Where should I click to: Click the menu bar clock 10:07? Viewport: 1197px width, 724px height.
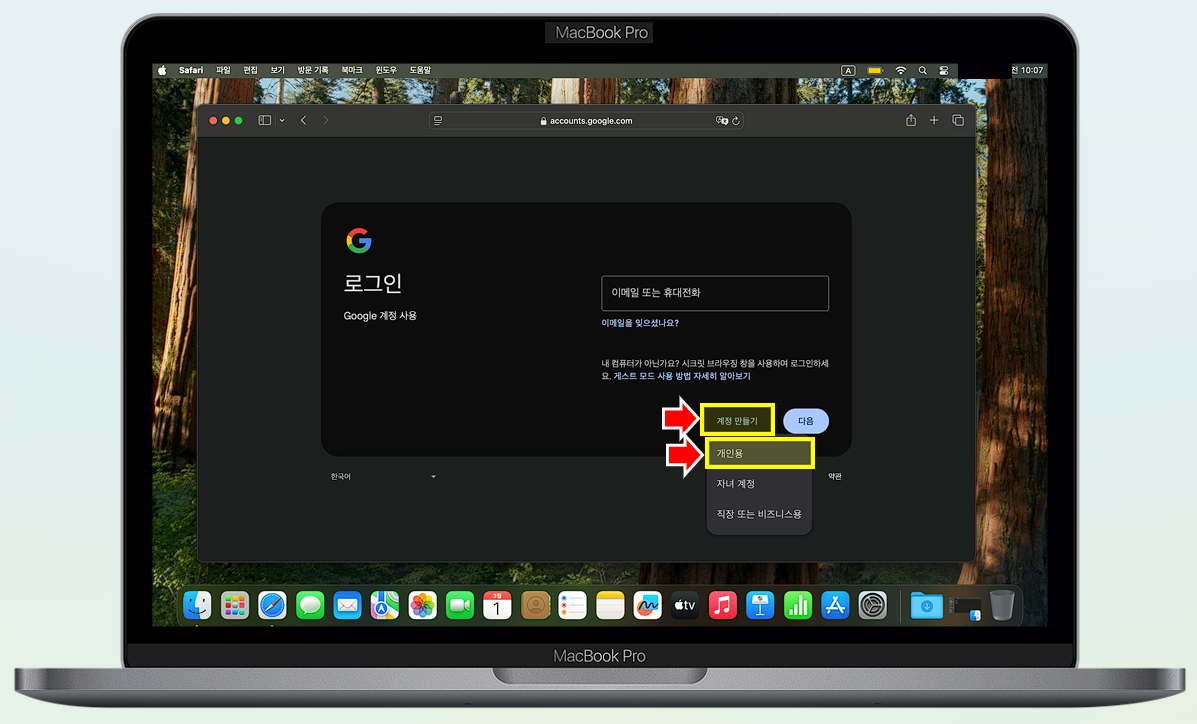coord(1031,70)
